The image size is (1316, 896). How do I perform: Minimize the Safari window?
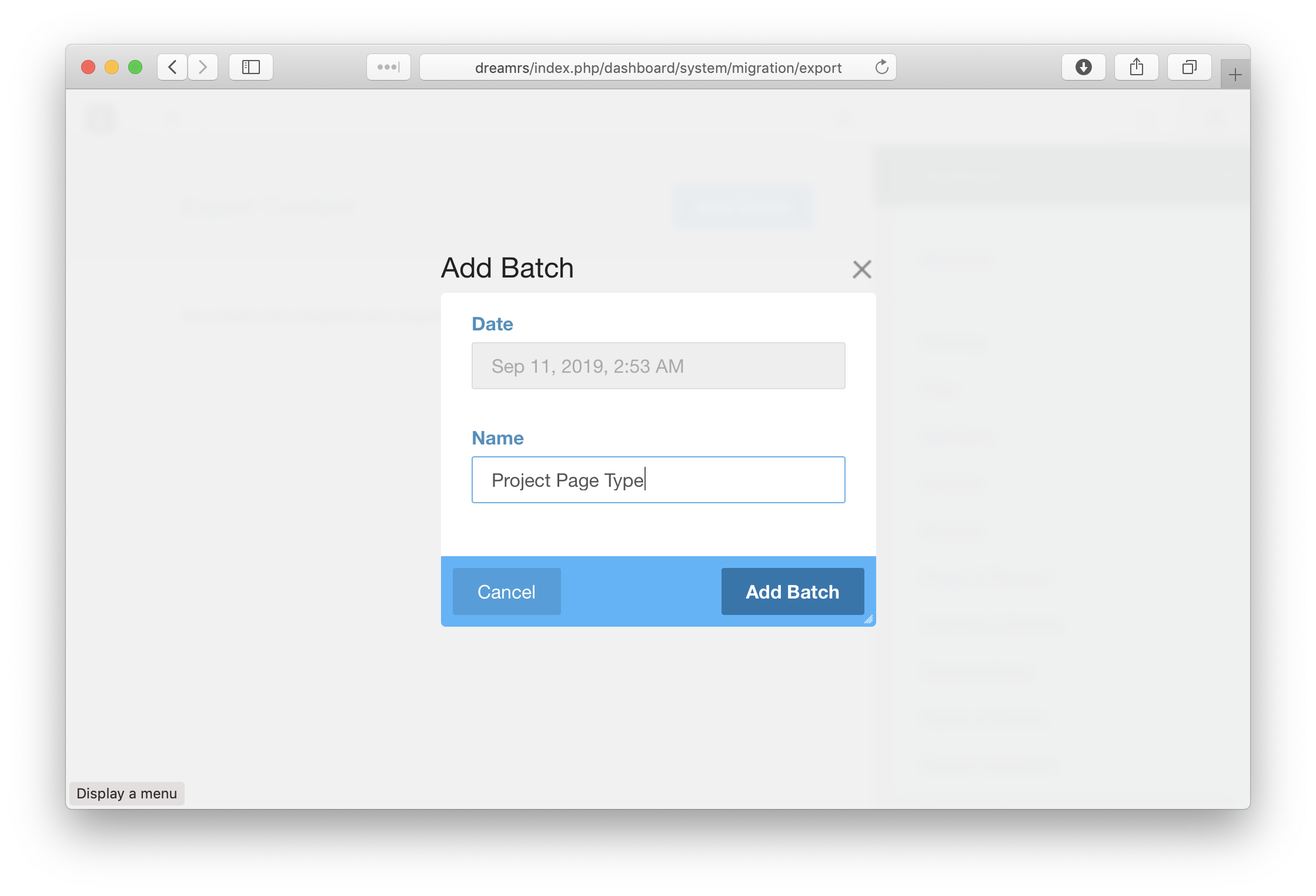[112, 68]
